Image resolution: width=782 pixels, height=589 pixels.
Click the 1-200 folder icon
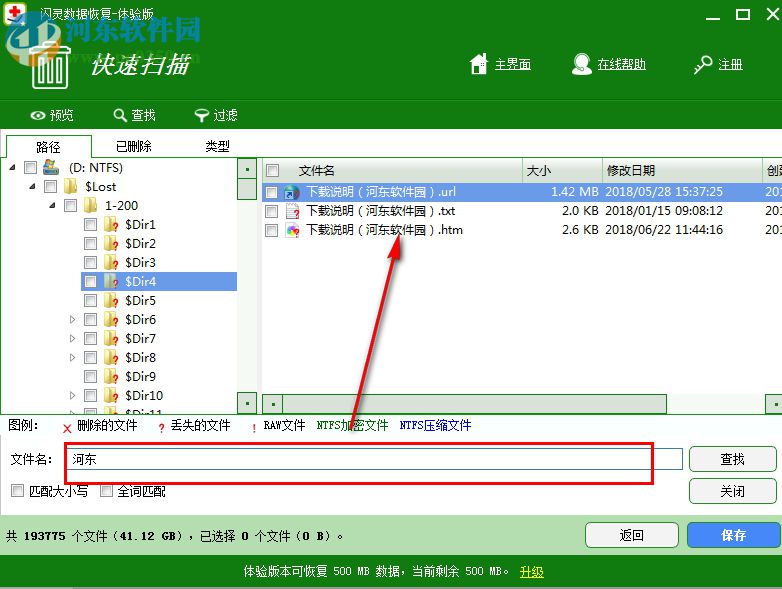coord(91,205)
